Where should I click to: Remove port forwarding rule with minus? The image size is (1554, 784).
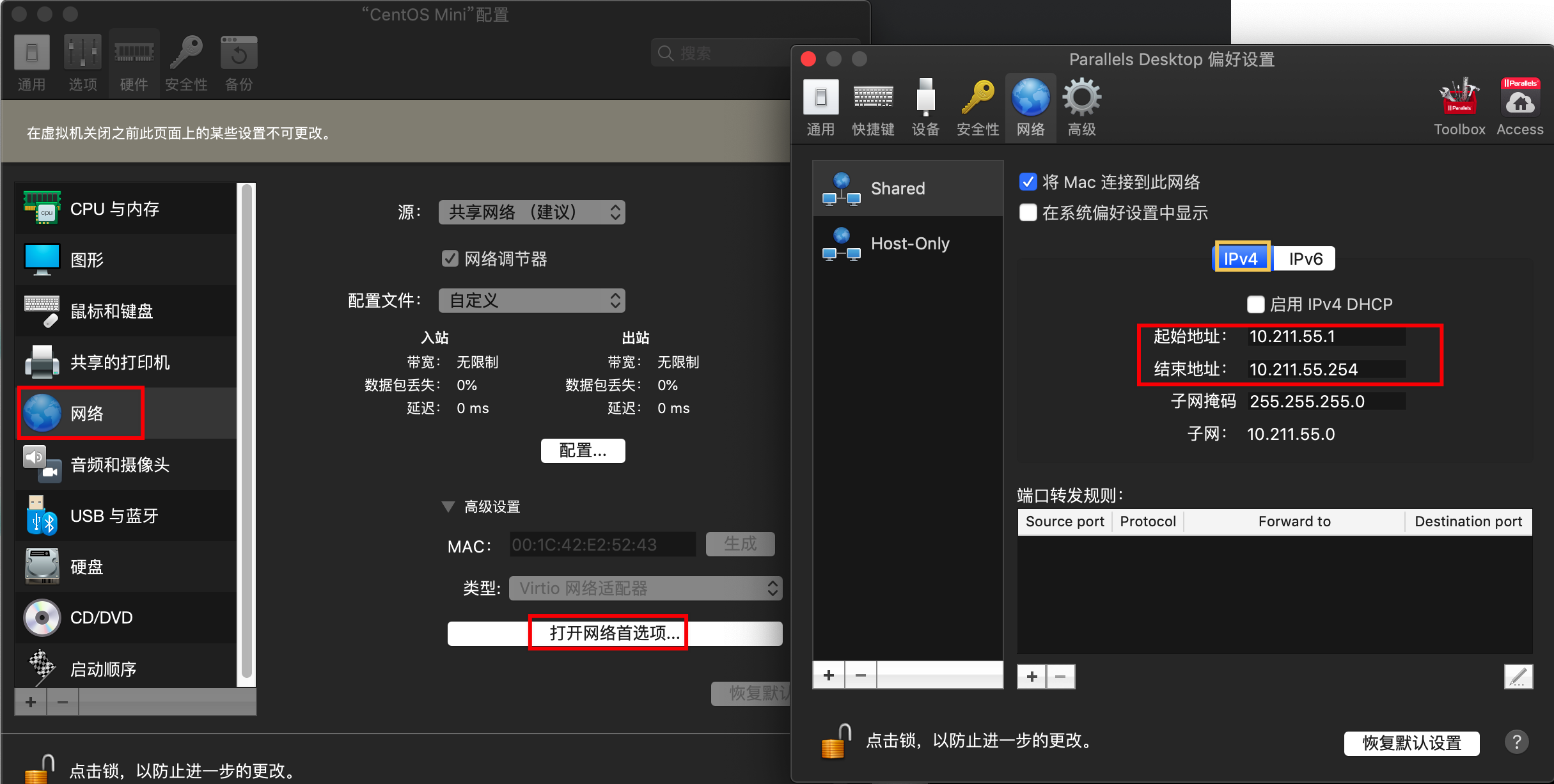click(1060, 676)
